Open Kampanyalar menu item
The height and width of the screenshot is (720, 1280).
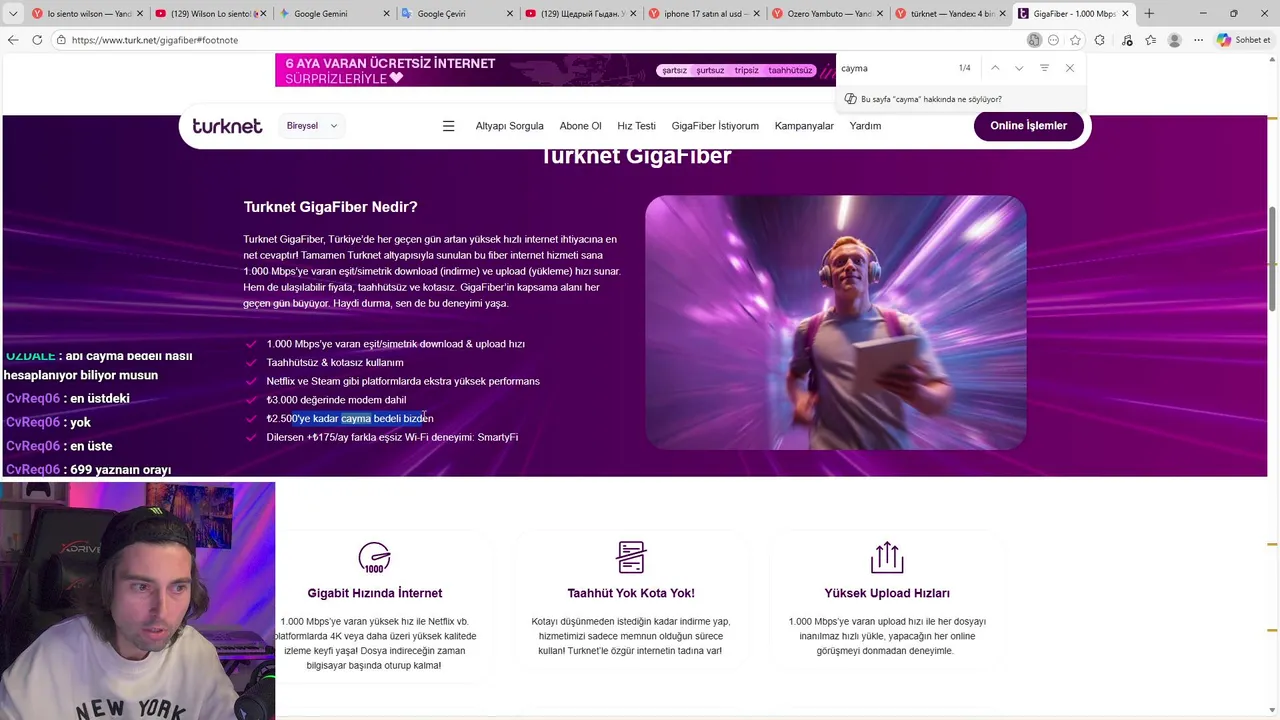pyautogui.click(x=804, y=126)
